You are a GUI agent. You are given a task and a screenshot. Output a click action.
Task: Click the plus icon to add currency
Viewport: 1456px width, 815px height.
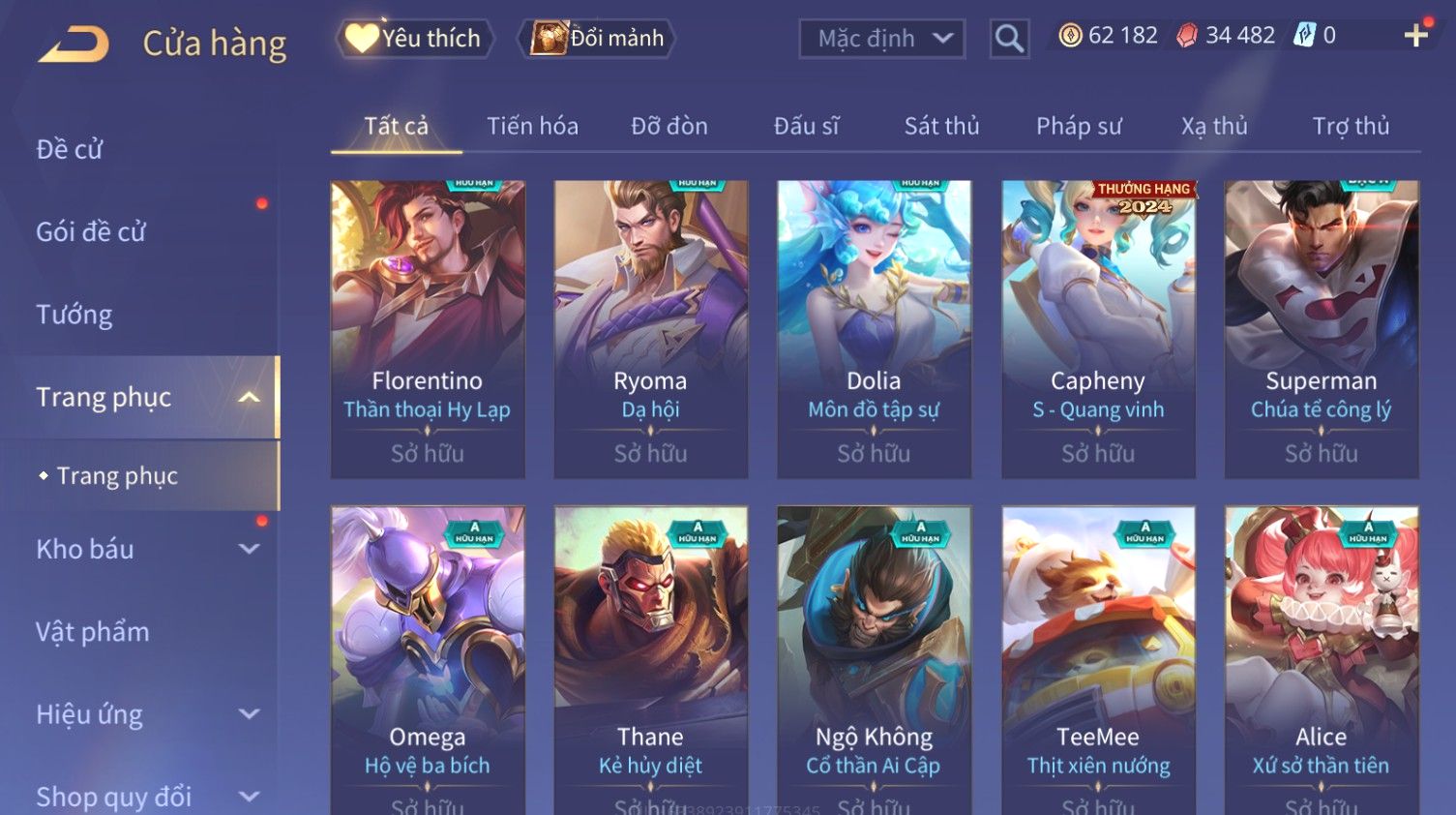1415,36
